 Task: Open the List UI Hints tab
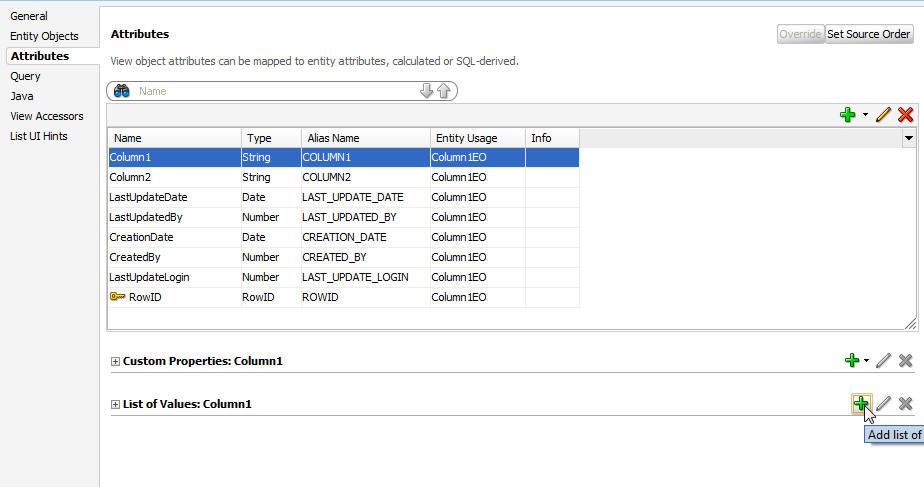39,136
